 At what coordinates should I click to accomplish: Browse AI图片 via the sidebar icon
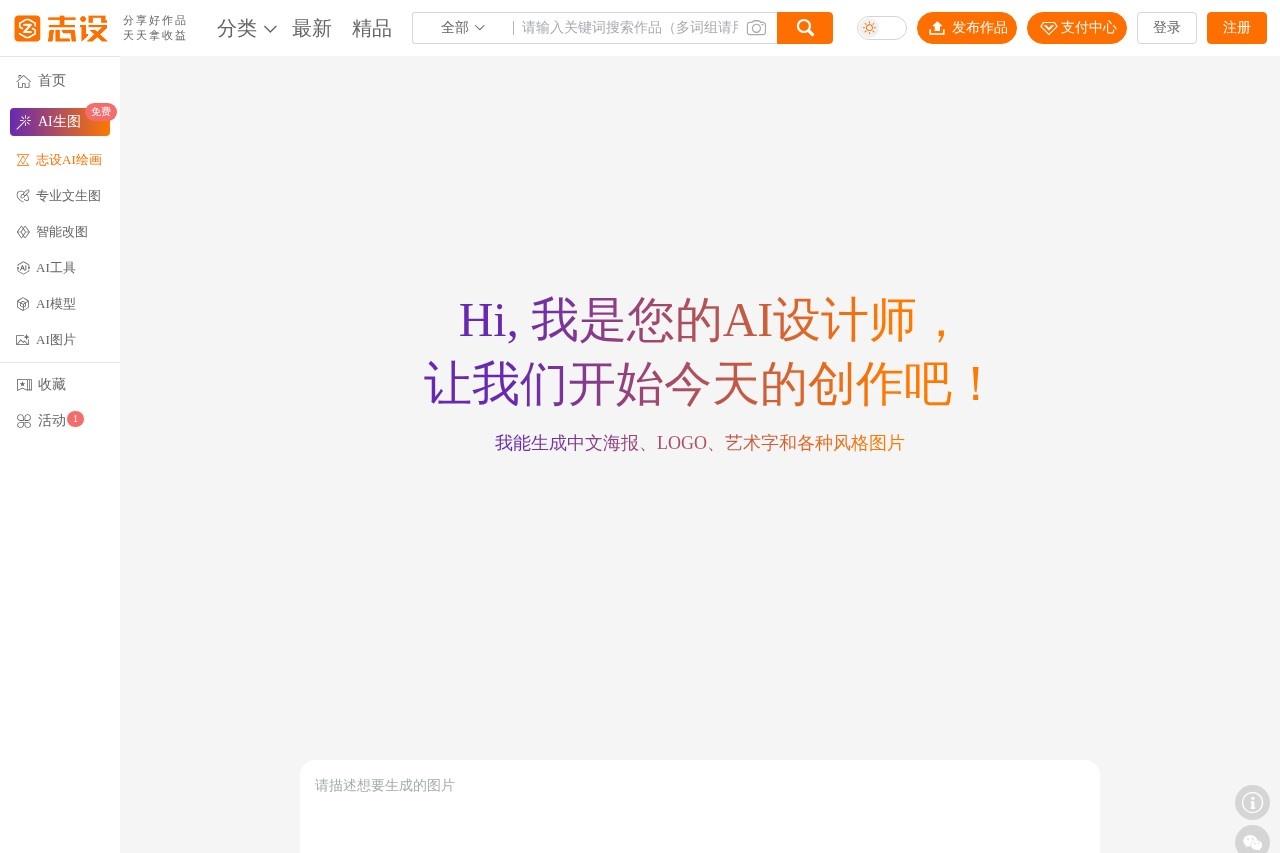(x=55, y=340)
